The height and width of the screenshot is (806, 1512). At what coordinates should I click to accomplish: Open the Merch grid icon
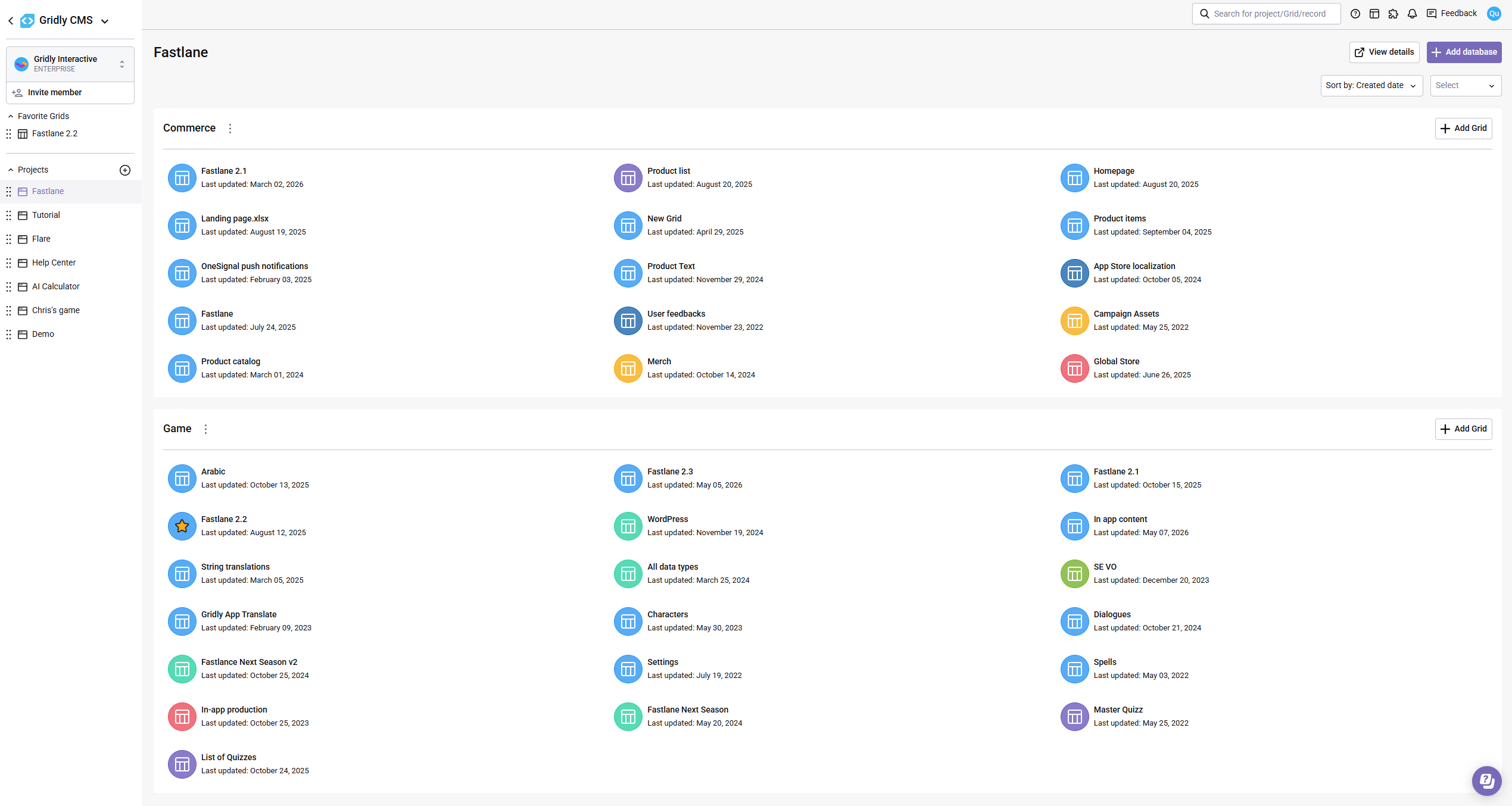[x=628, y=368]
